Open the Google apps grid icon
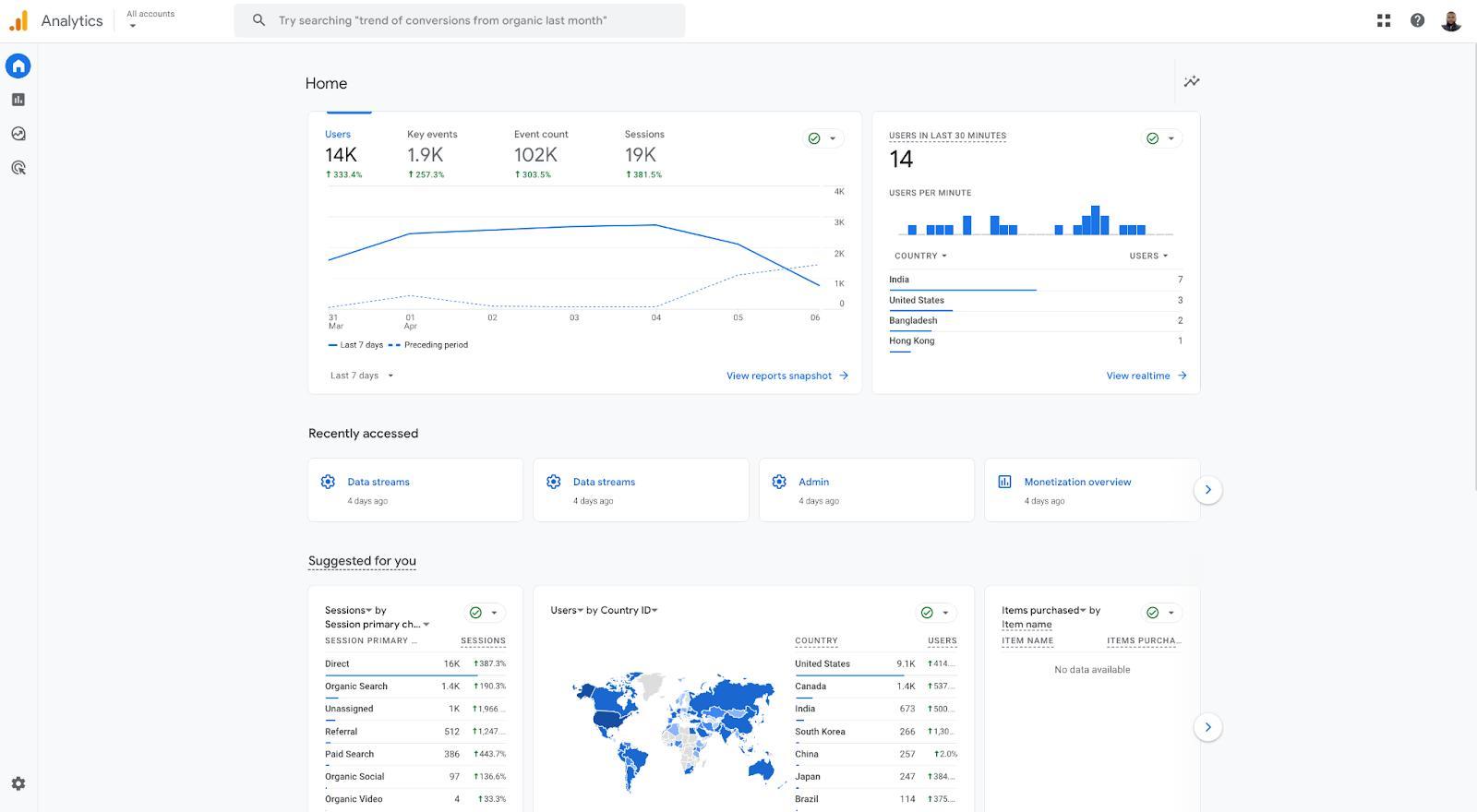1477x812 pixels. click(x=1384, y=20)
